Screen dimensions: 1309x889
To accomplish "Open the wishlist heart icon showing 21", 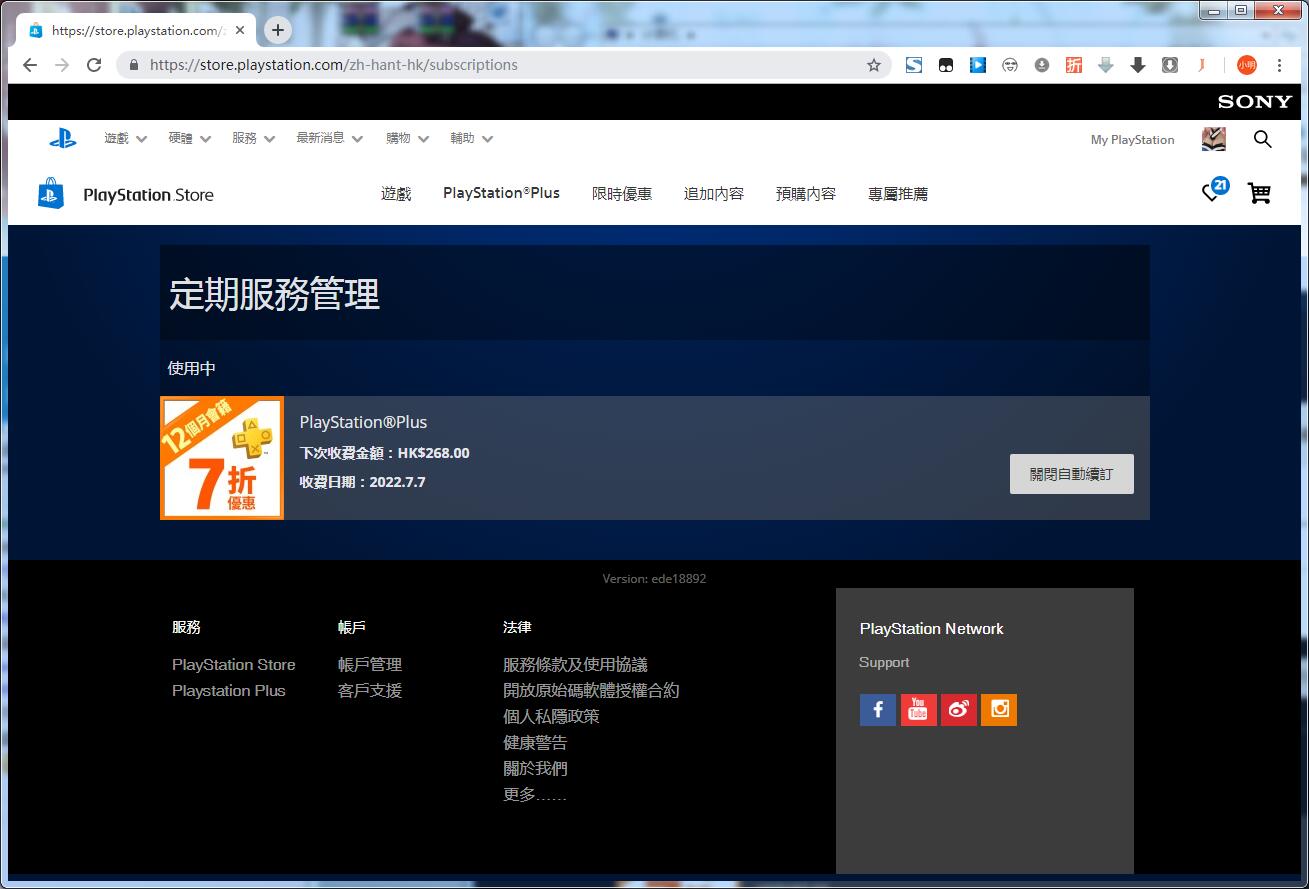I will click(1214, 191).
